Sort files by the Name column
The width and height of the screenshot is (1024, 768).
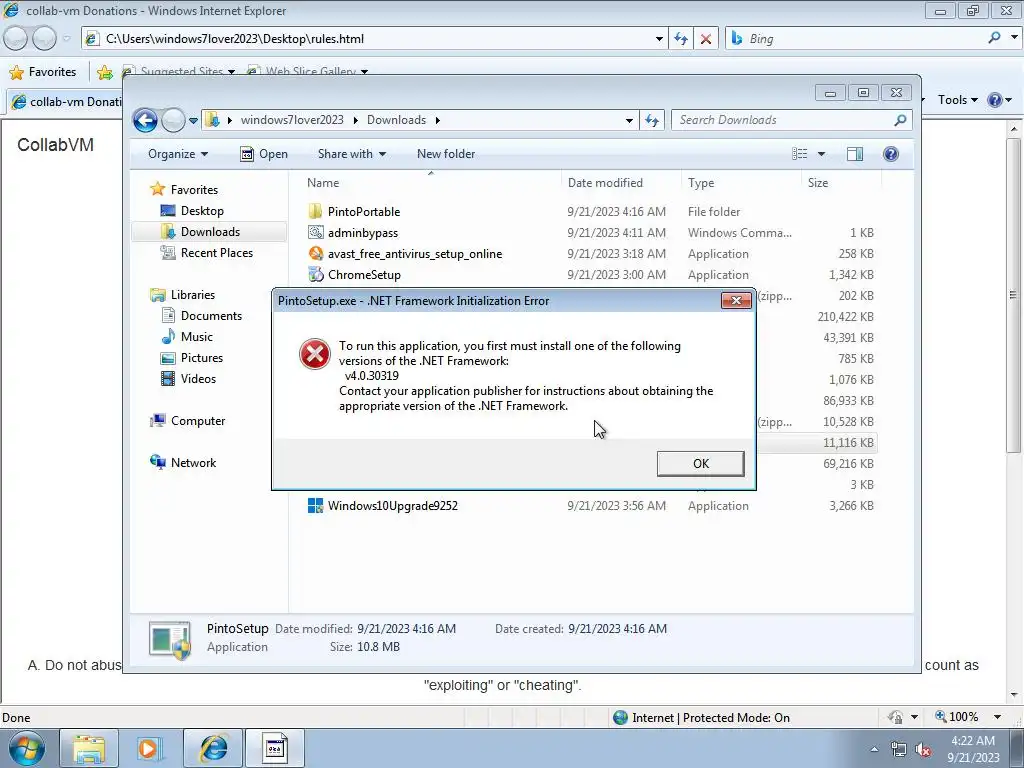431,183
